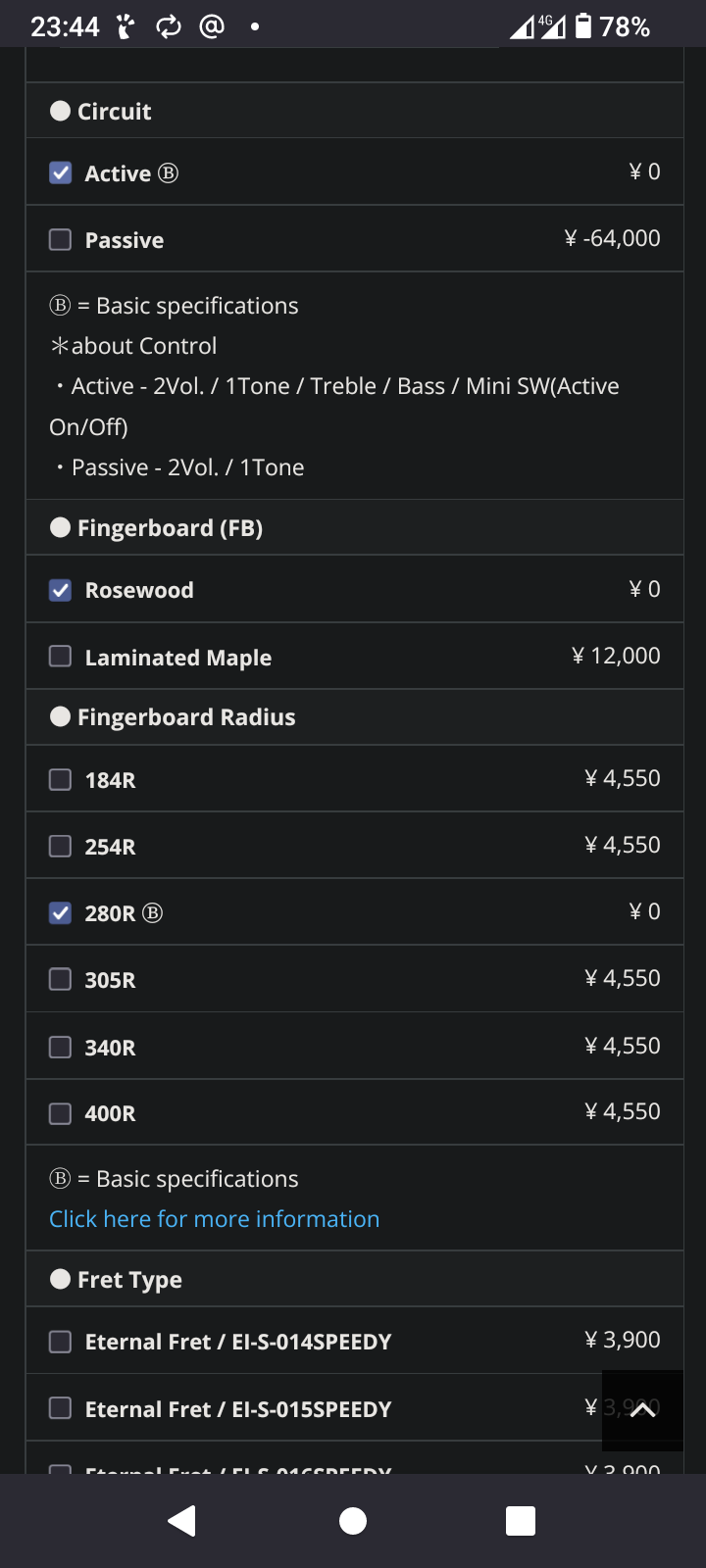Tap the 4G signal strength icon

point(538,26)
